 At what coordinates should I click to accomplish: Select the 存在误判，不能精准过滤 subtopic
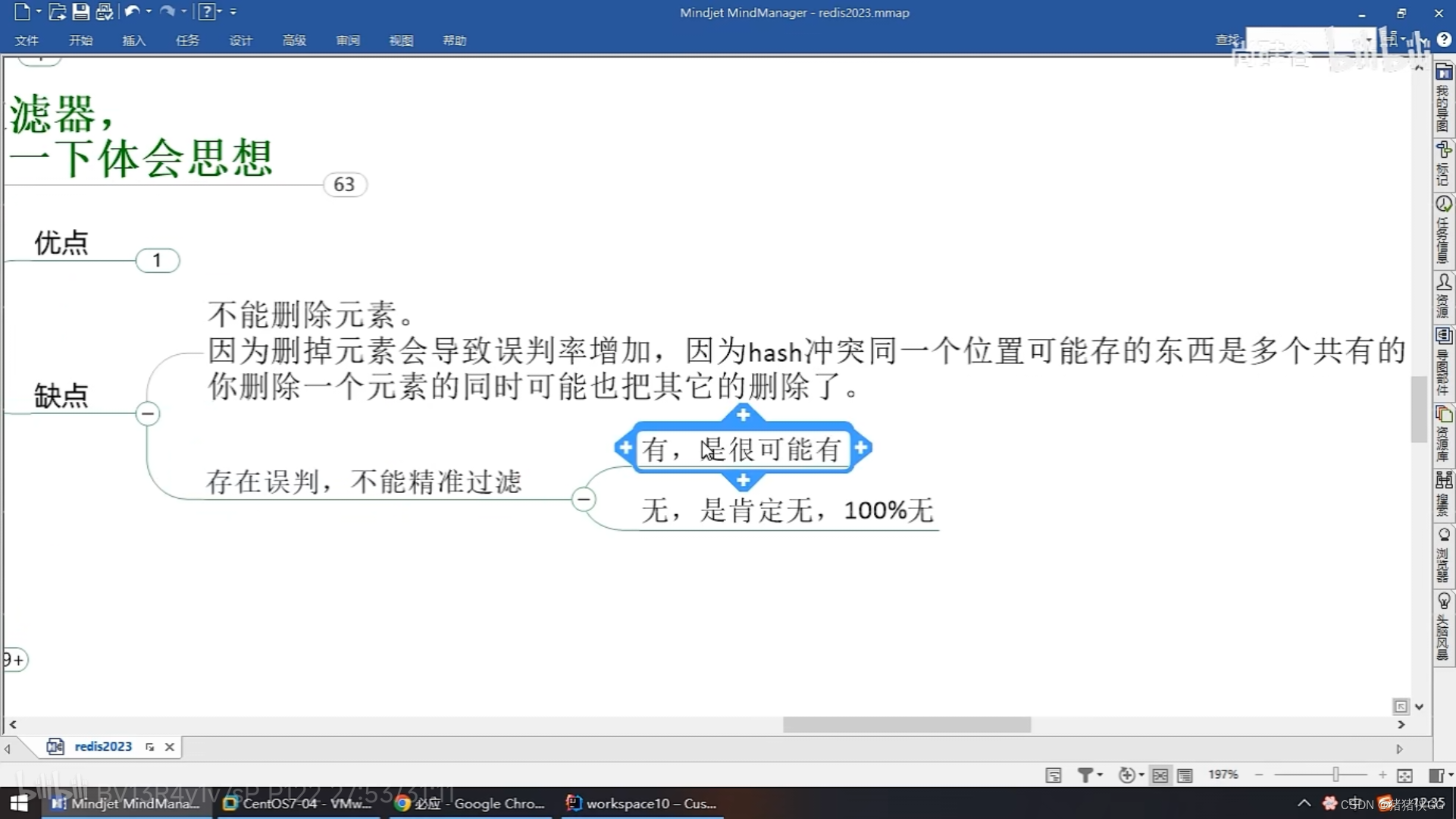[x=364, y=482]
